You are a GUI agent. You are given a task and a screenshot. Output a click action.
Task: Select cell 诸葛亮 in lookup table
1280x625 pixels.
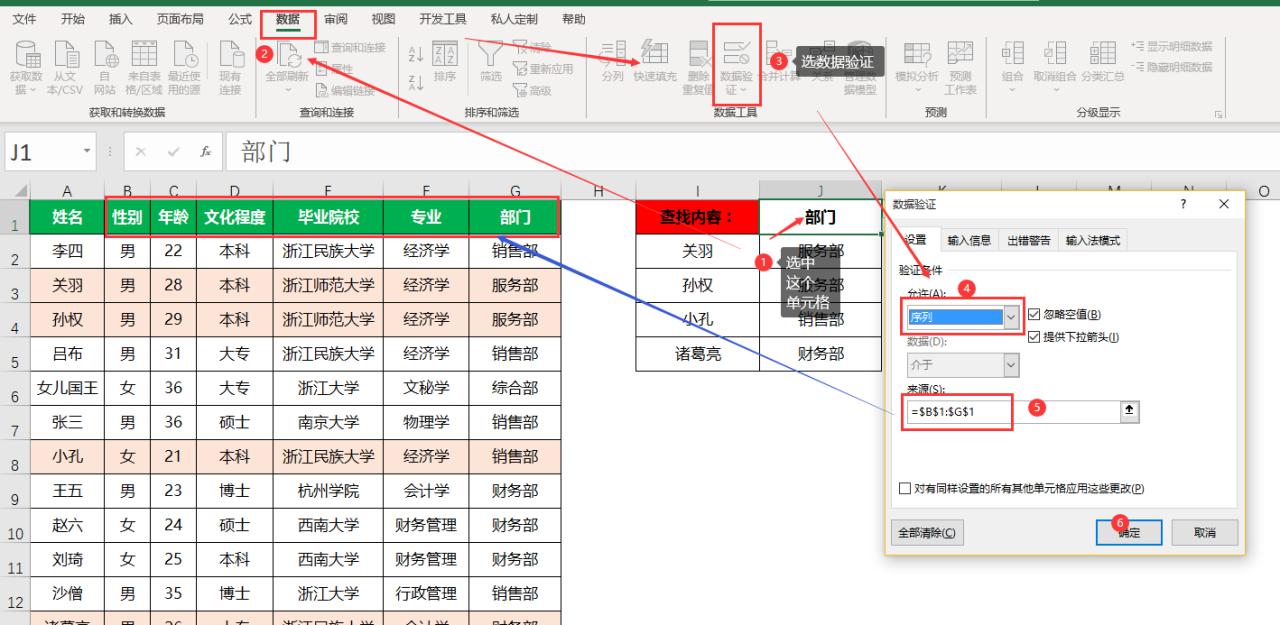[697, 353]
